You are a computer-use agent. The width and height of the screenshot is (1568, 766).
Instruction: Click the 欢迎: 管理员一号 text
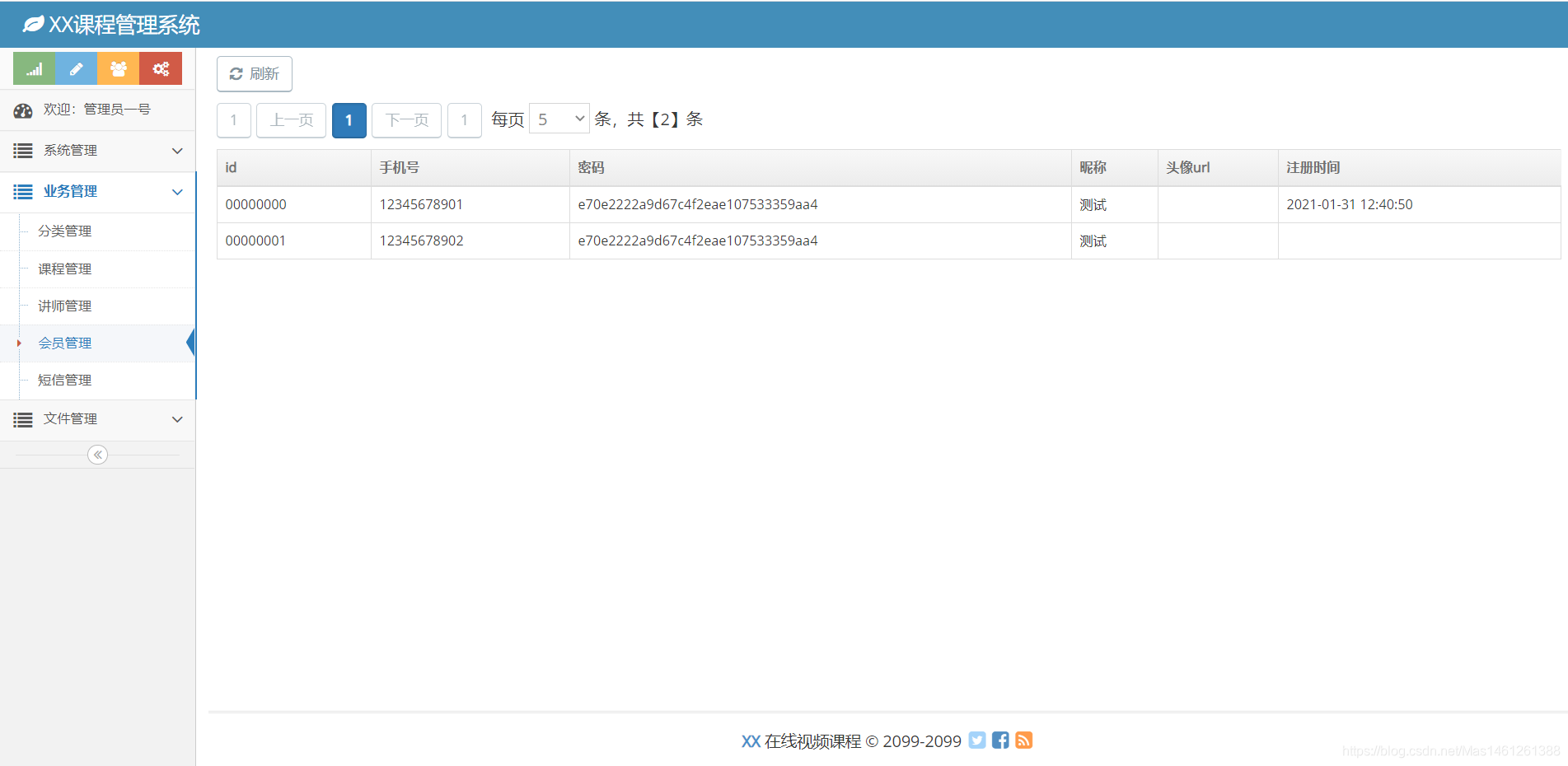97,110
